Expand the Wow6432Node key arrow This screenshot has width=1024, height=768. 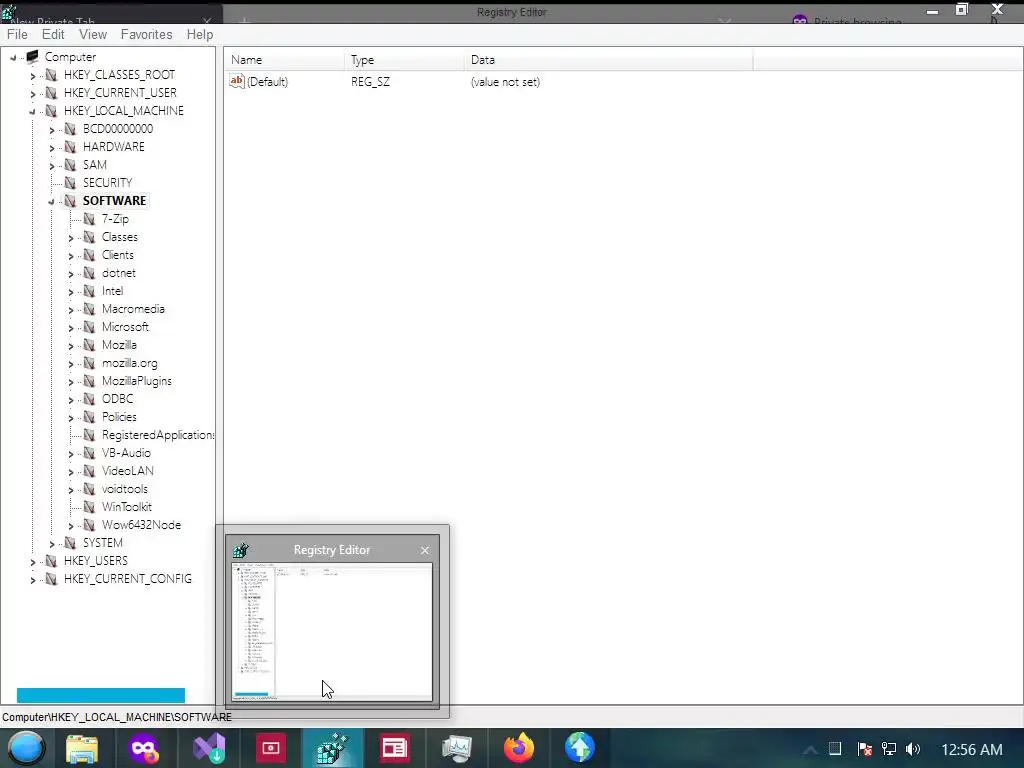(71, 526)
